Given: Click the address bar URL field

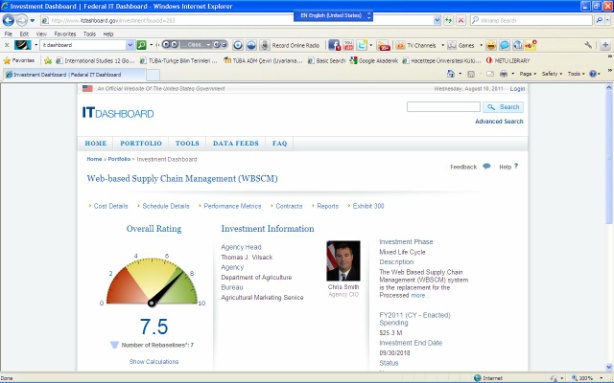Looking at the screenshot, I should pos(237,20).
